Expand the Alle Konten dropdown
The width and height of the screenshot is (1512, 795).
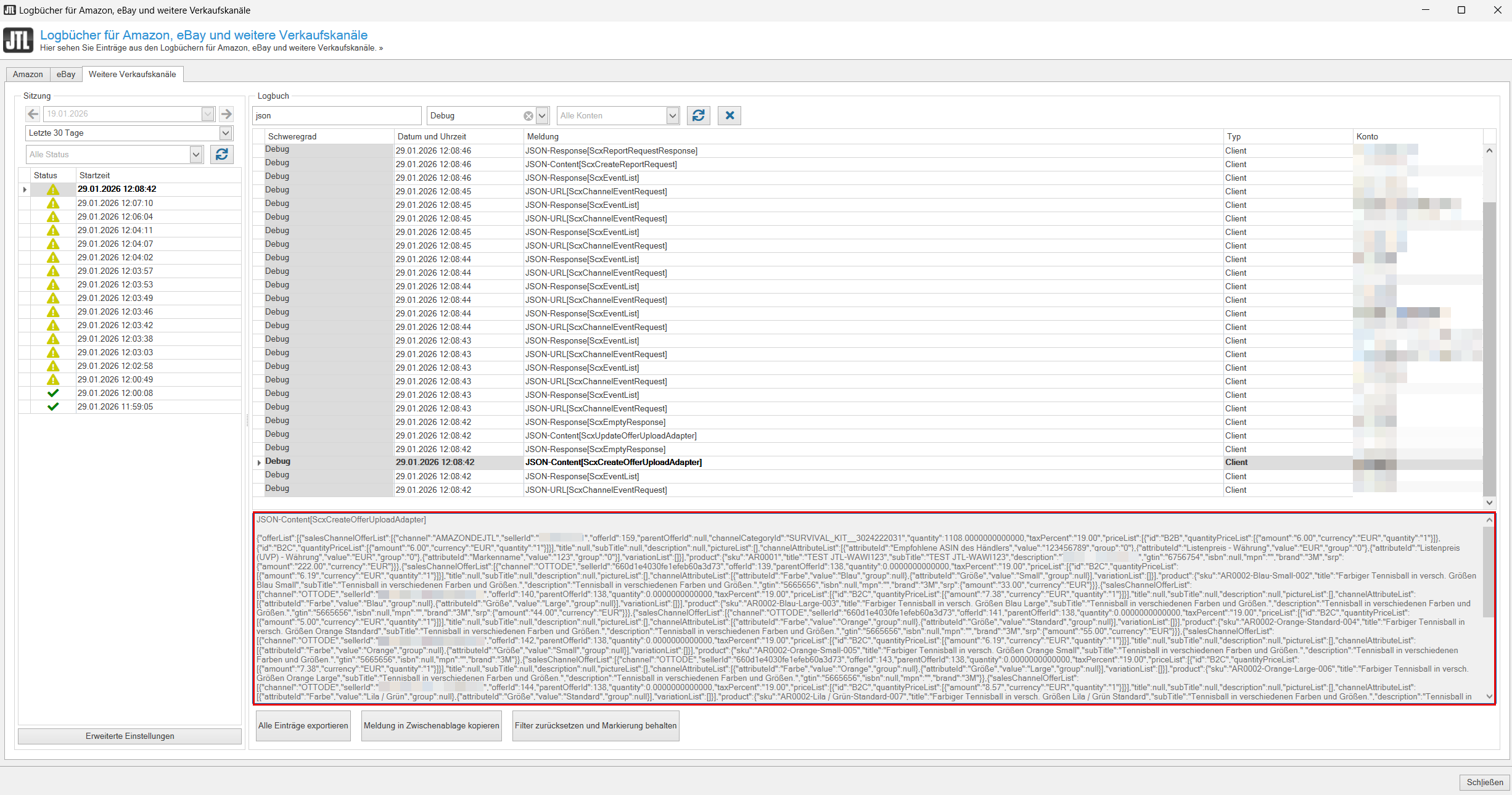point(672,115)
